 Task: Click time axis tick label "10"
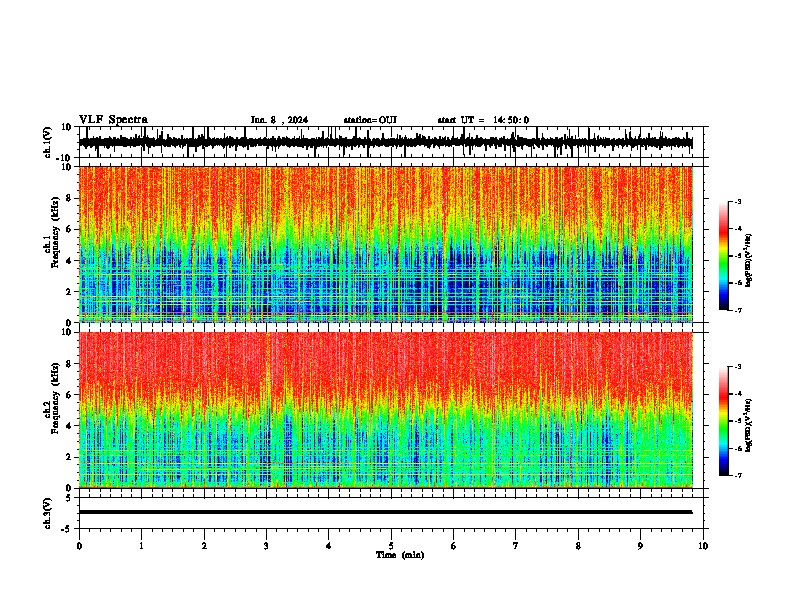coord(703,546)
